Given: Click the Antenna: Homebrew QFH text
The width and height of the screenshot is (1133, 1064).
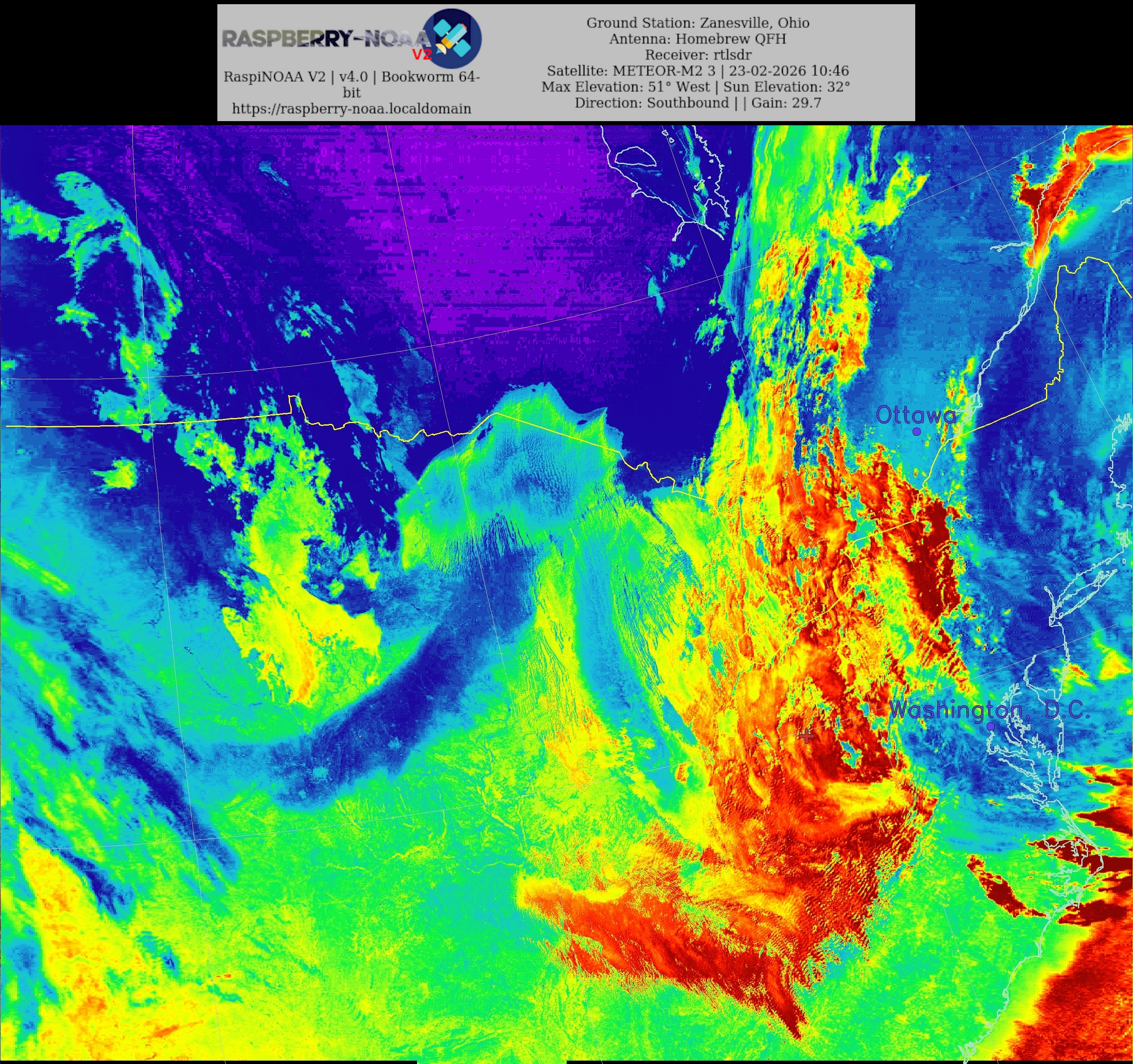Looking at the screenshot, I should click(x=697, y=39).
